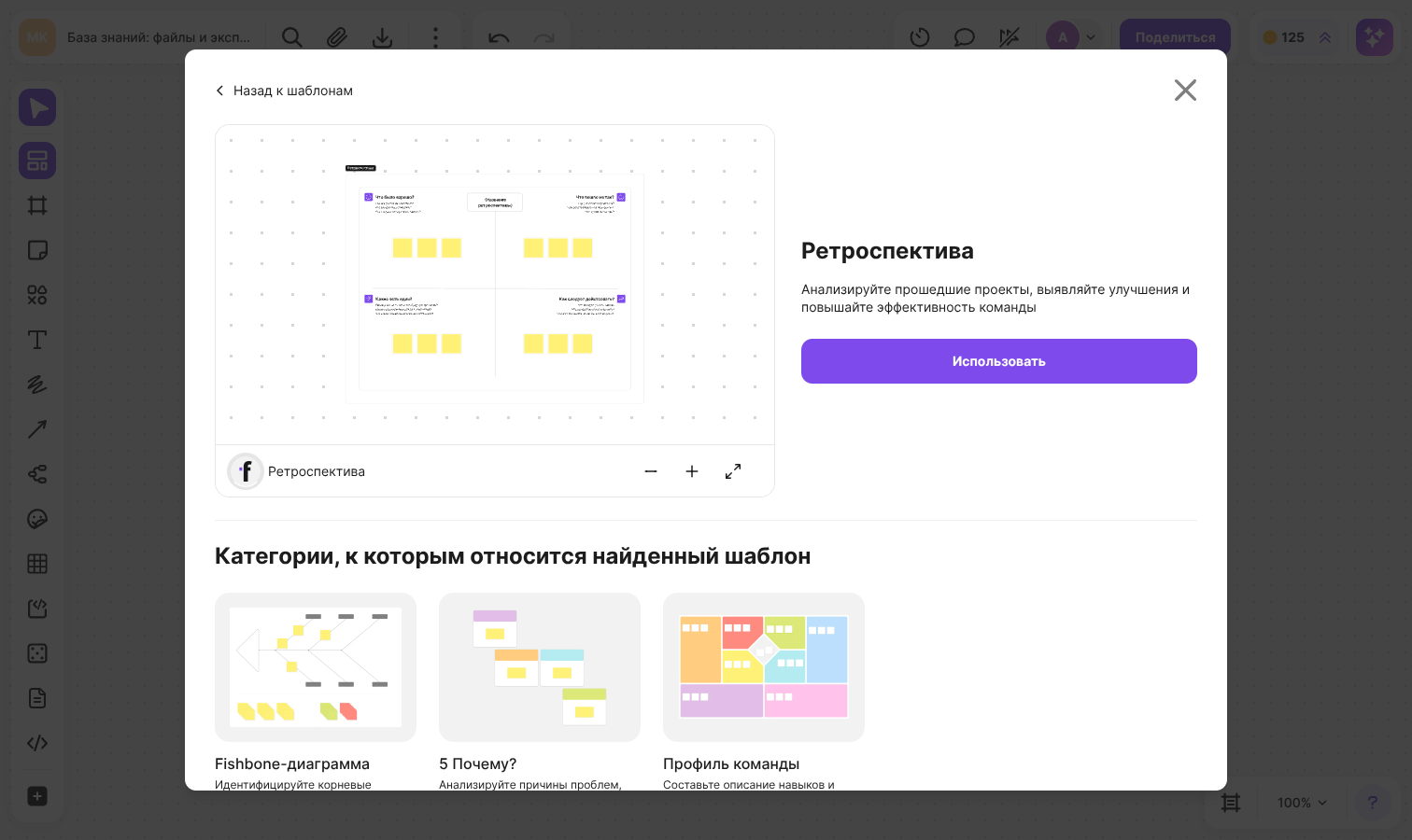The width and height of the screenshot is (1412, 840).
Task: Click the MK workspace avatar
Action: click(37, 37)
